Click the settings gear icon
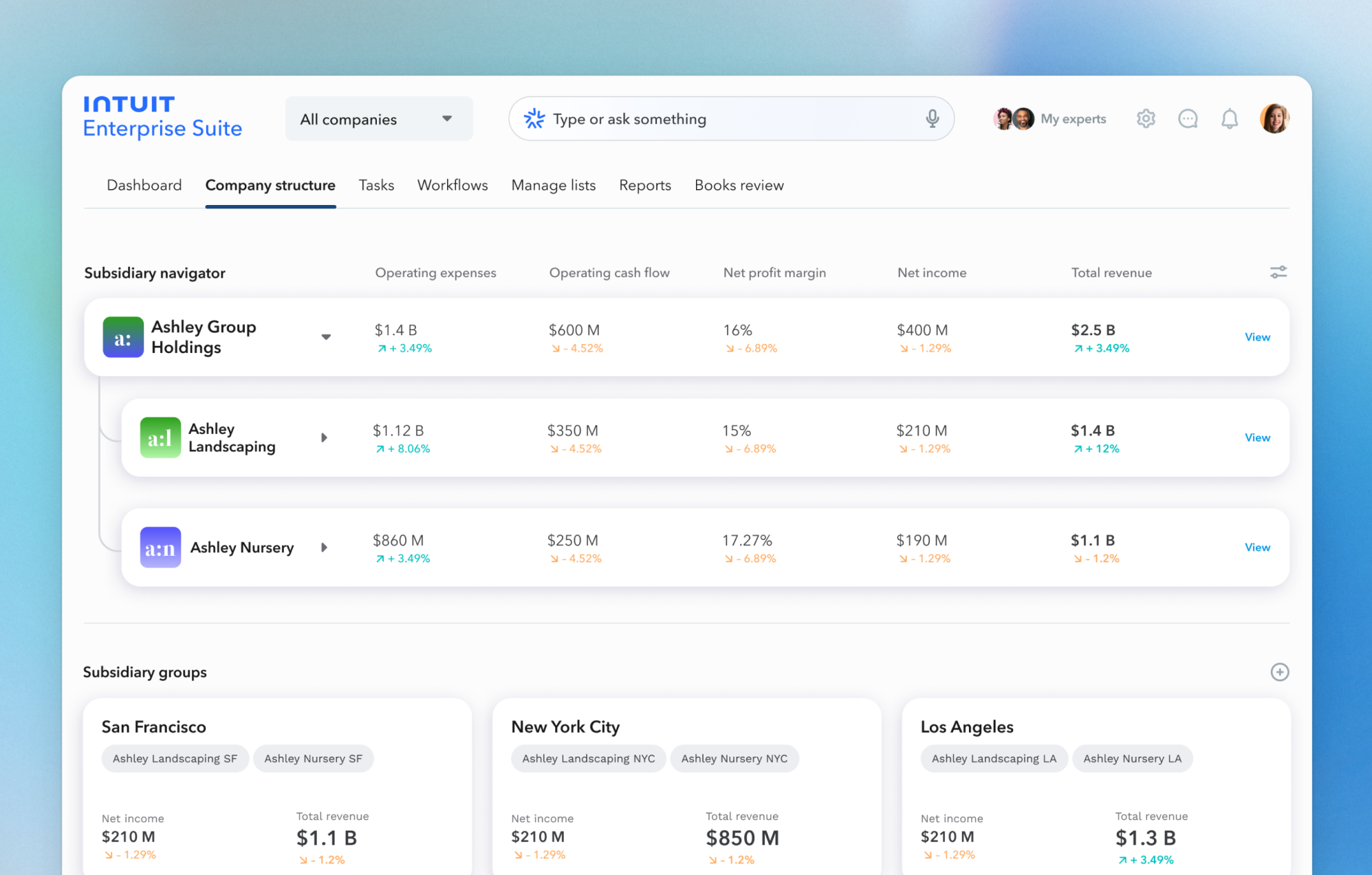The image size is (1372, 875). pyautogui.click(x=1147, y=119)
